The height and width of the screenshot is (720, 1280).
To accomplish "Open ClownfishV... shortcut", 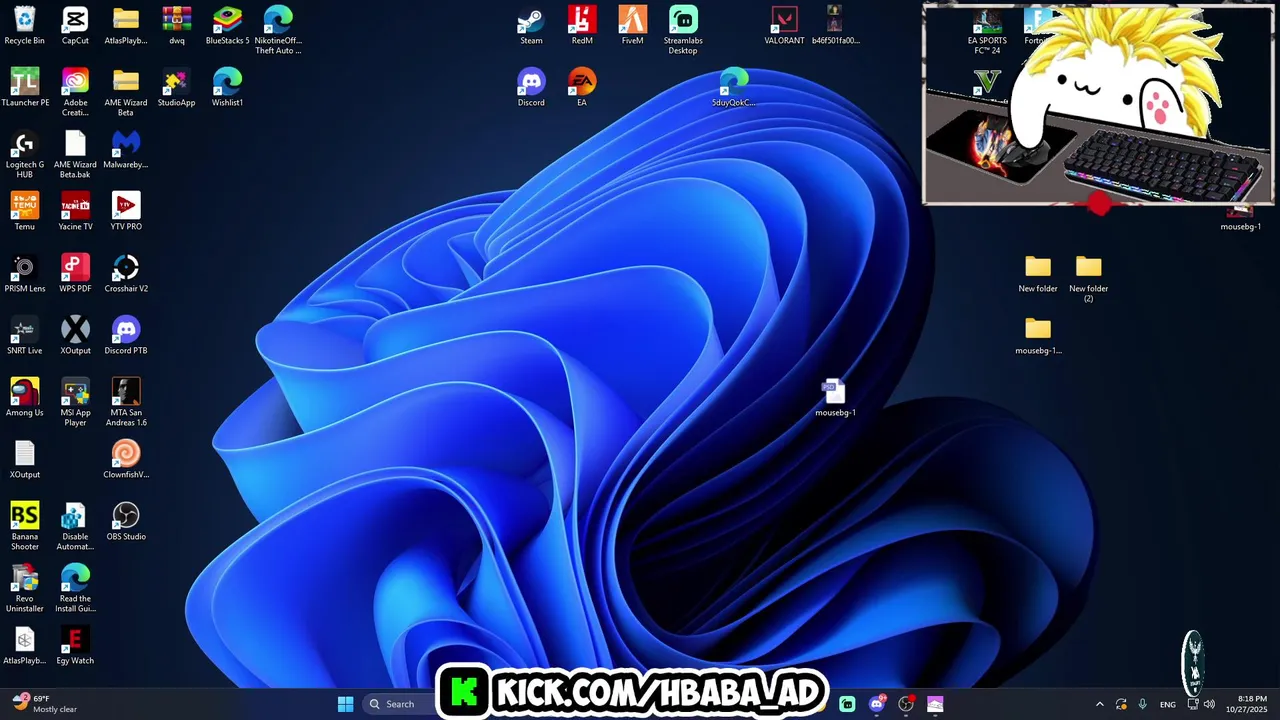I will 126,460.
